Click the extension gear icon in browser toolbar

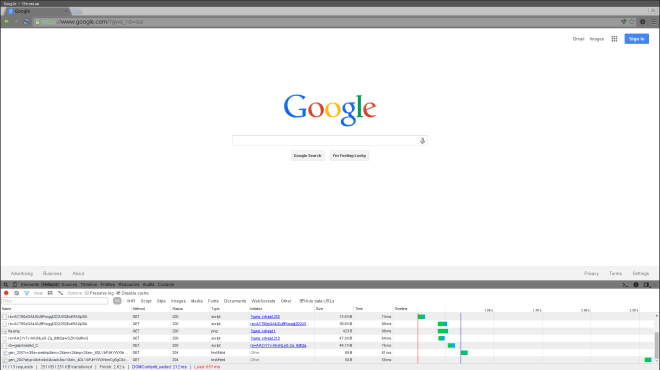tap(643, 22)
